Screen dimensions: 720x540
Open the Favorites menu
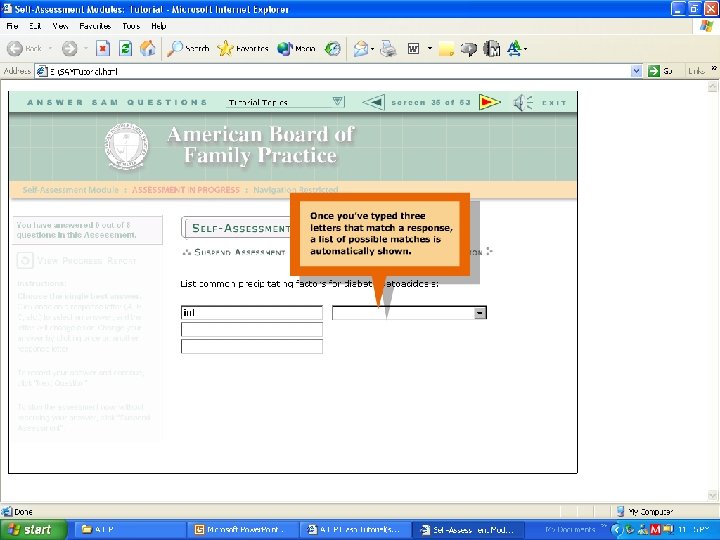point(95,26)
